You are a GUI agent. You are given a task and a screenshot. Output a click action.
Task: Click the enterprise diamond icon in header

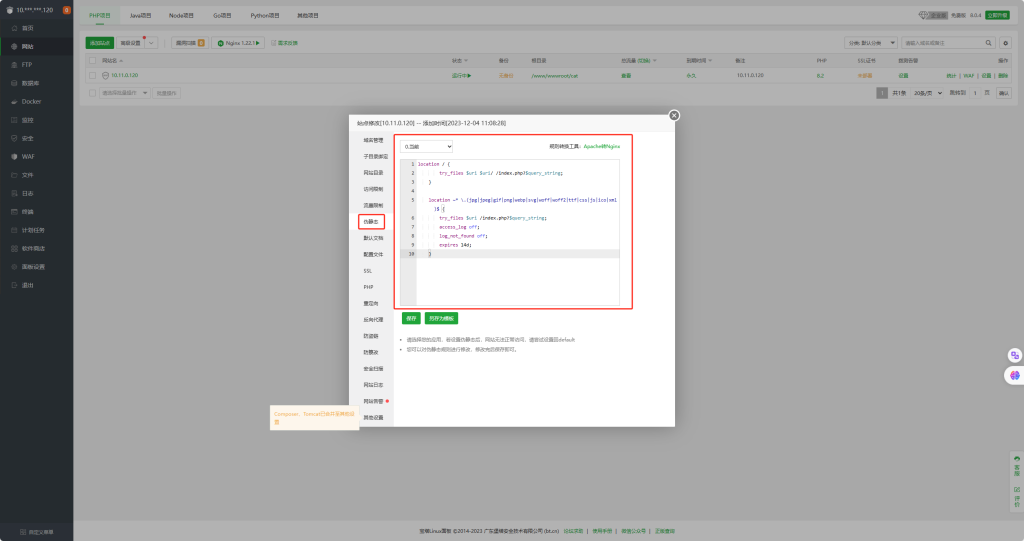[x=923, y=15]
